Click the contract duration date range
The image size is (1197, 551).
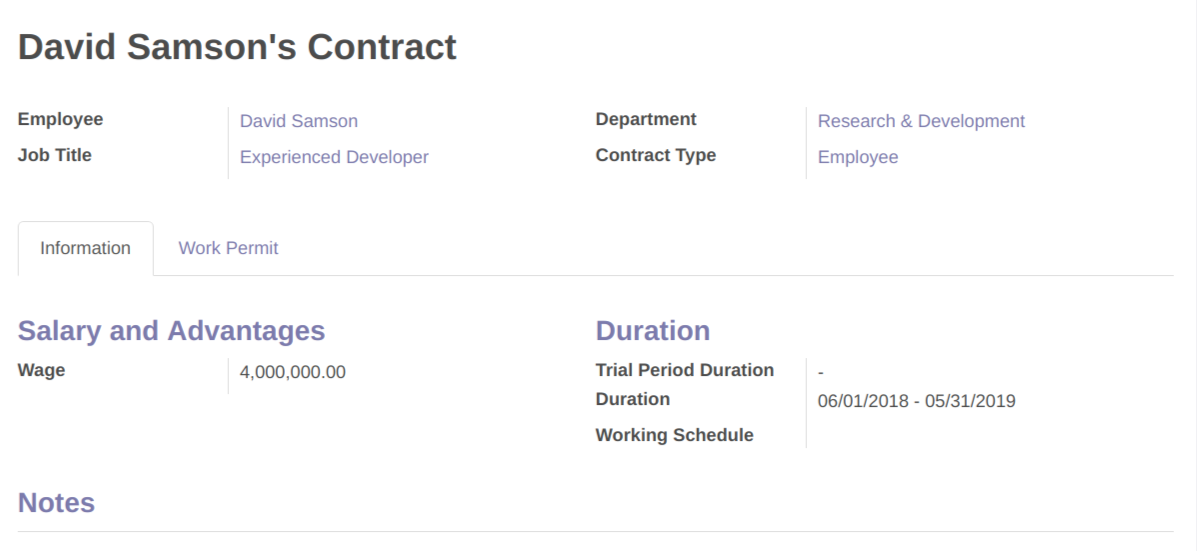tap(916, 401)
